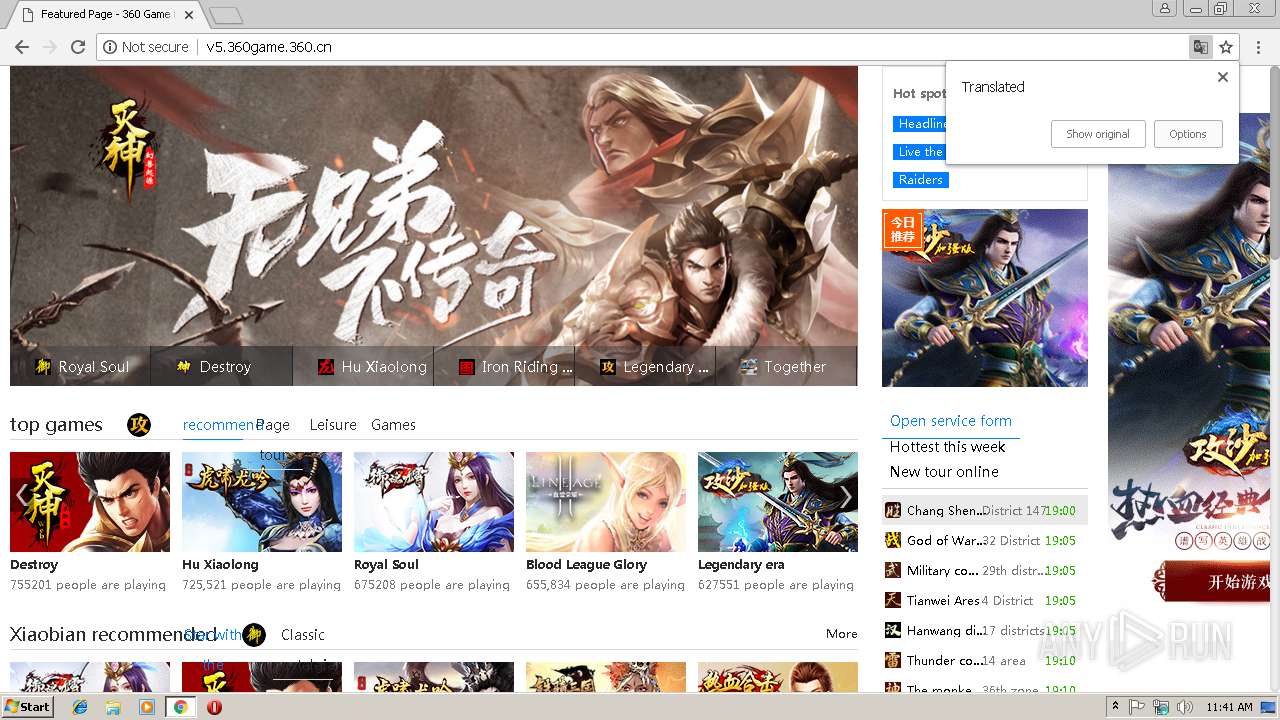Viewport: 1280px width, 720px height.
Task: Click the browser forward arrow
Action: 50,47
